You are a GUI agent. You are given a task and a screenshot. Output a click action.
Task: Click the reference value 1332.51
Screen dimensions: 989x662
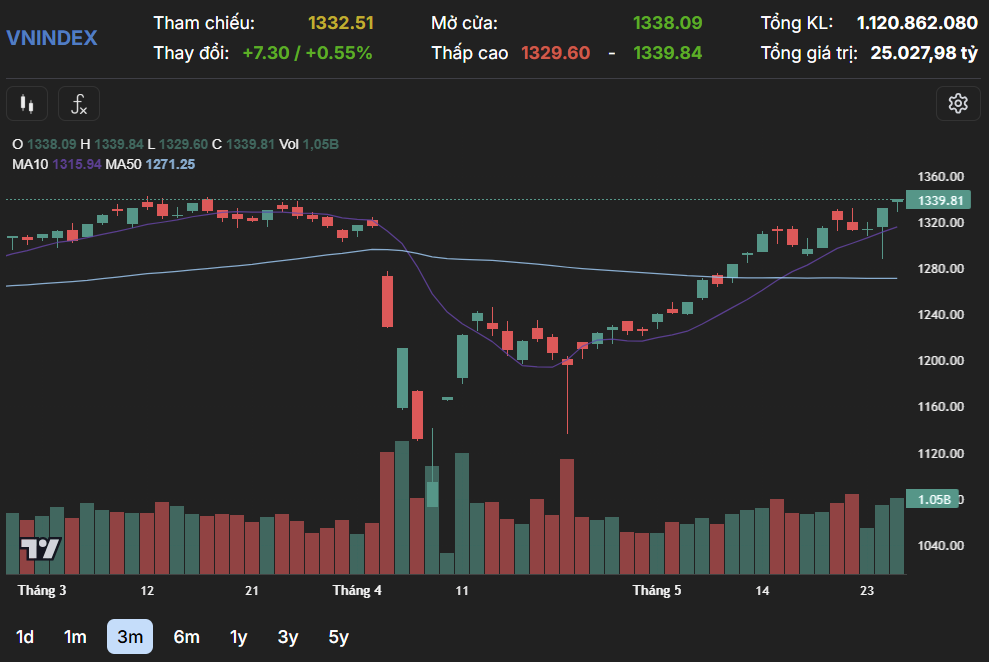click(x=341, y=23)
